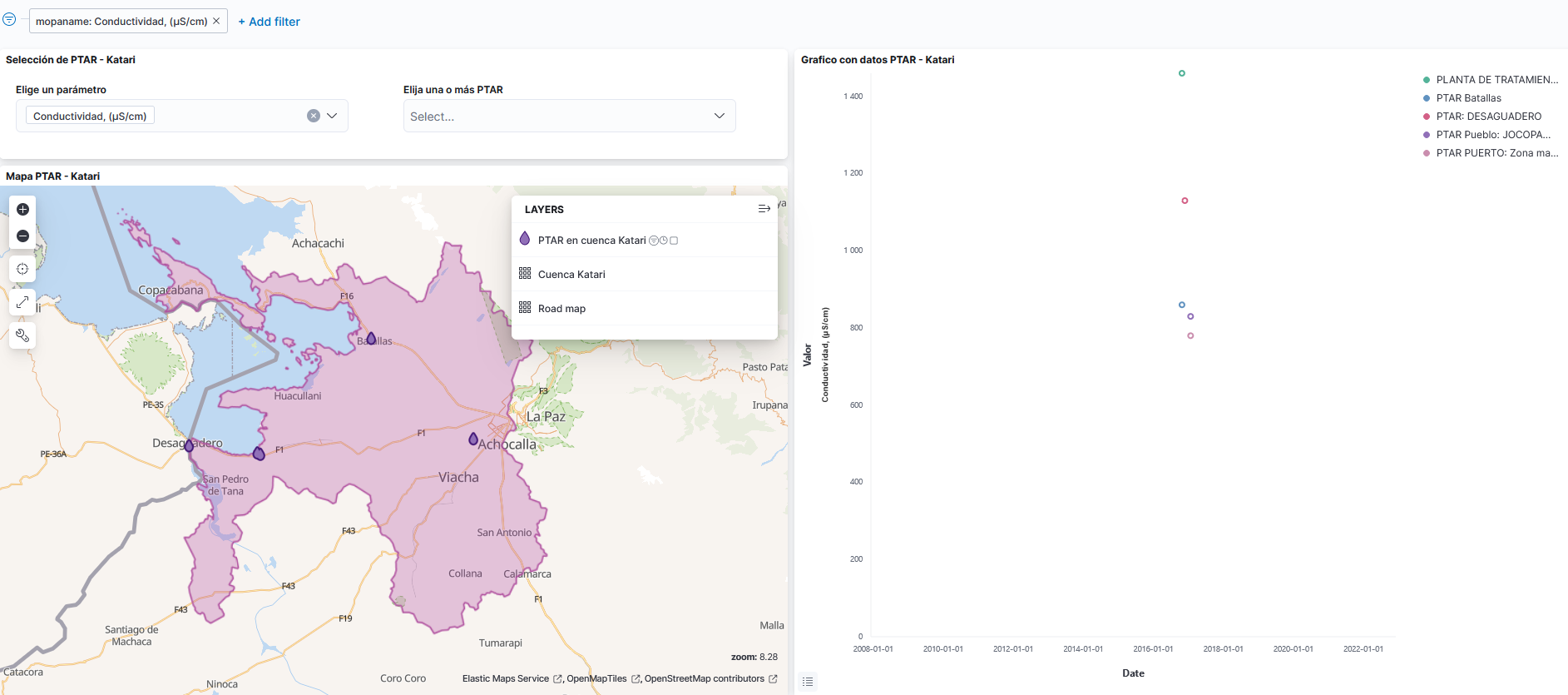Click the fit to data bounds icon
This screenshot has height=695, width=1568.
click(22, 269)
